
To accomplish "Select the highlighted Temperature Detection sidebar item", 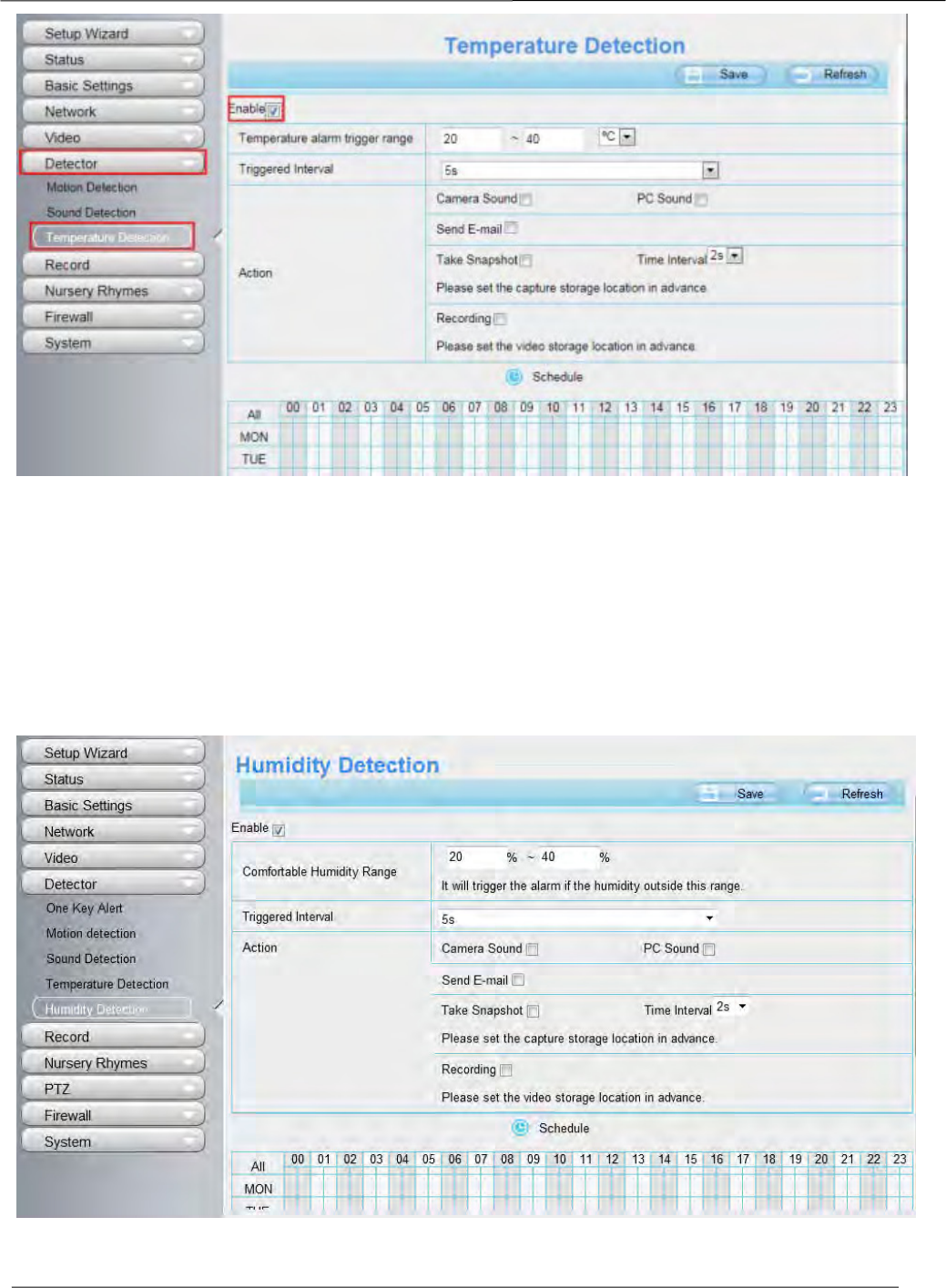I will 112,237.
